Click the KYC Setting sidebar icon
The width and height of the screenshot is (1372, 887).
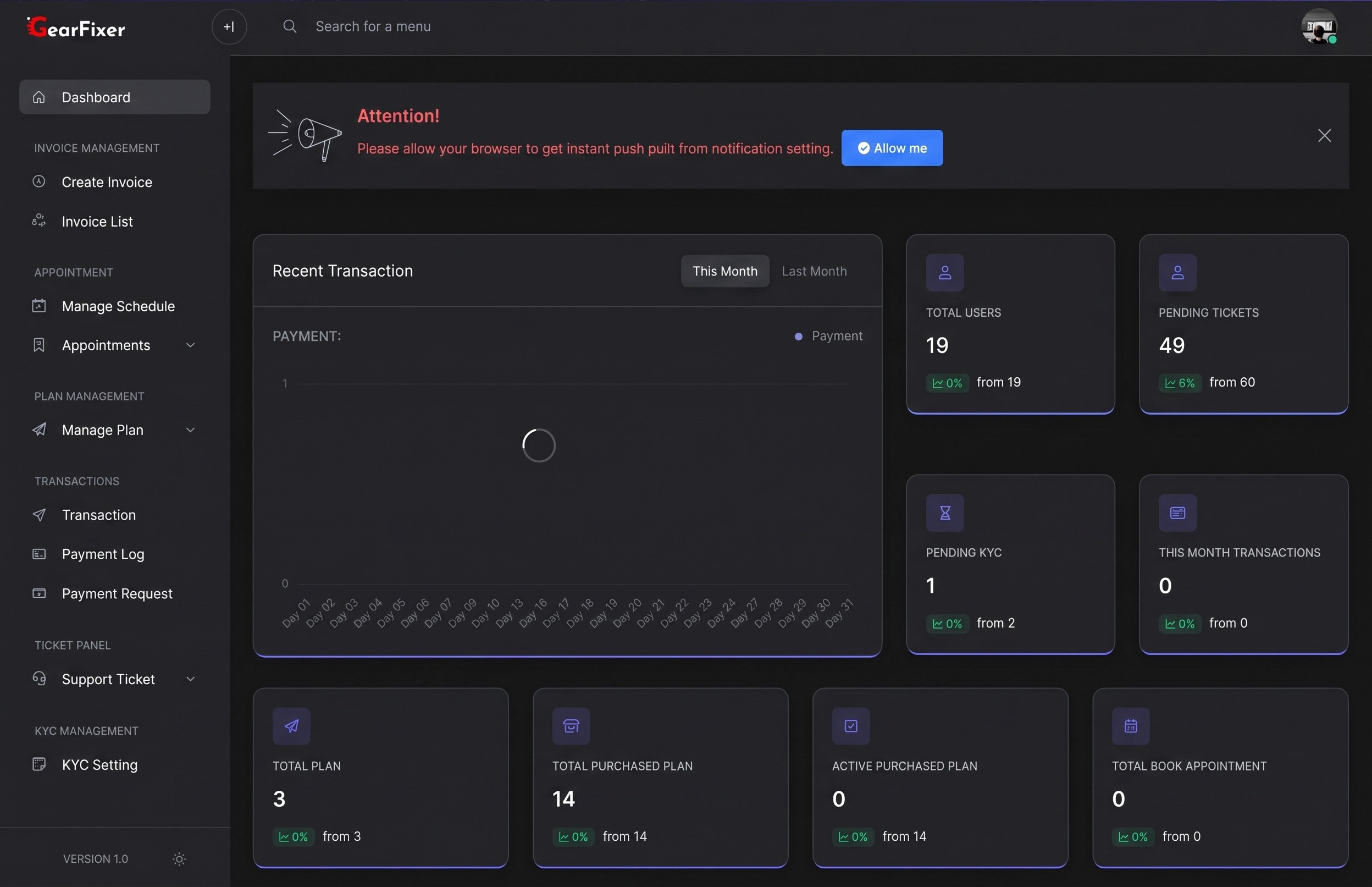[38, 764]
